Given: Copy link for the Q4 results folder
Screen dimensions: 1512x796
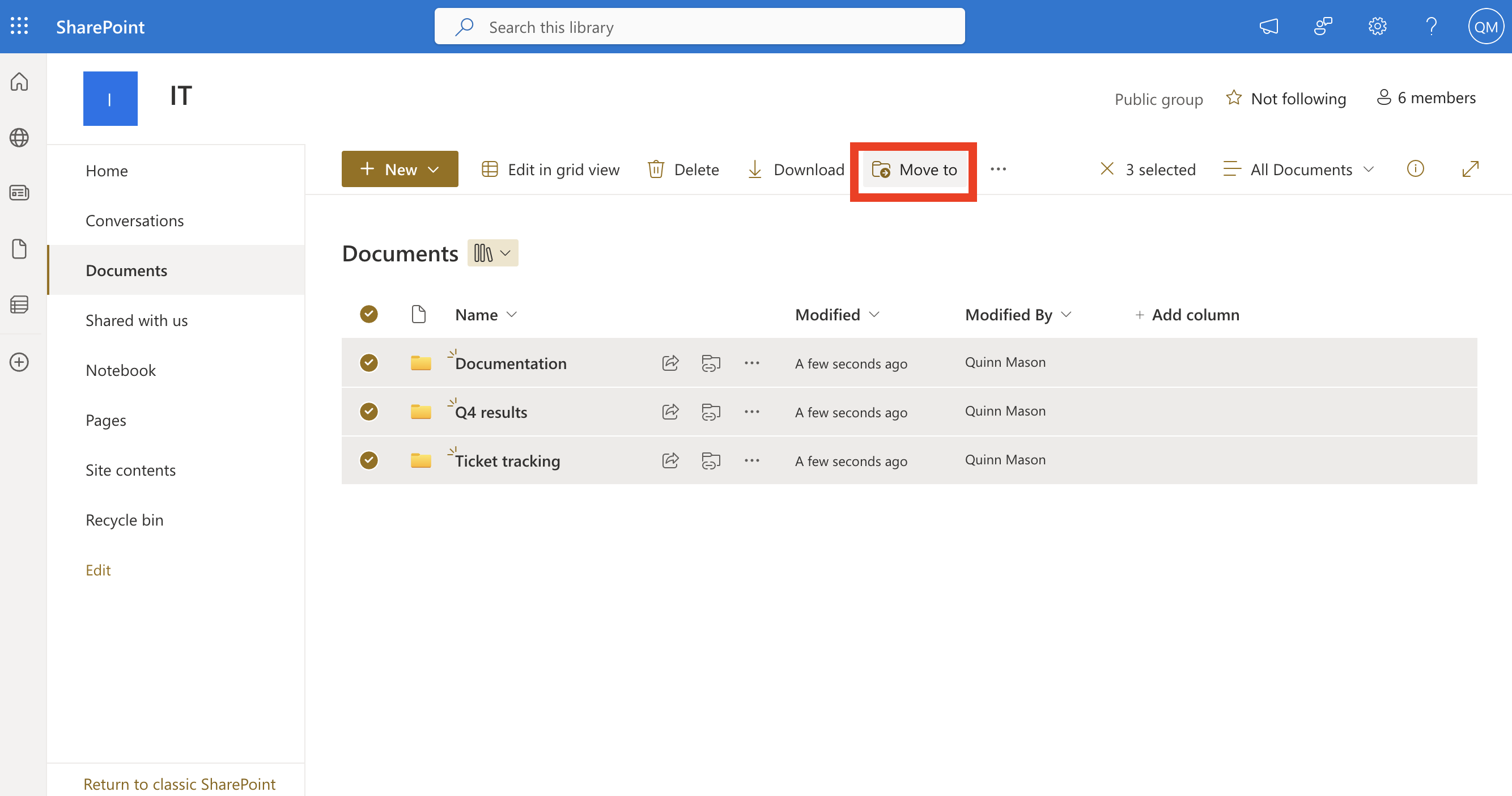Looking at the screenshot, I should coord(711,412).
